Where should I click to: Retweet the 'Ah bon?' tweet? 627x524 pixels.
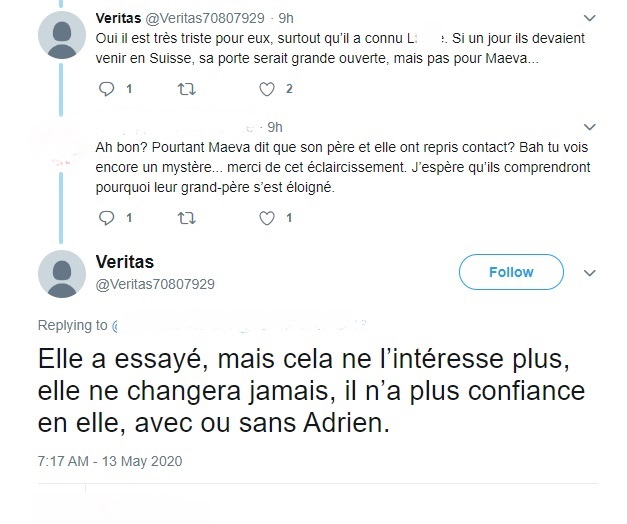click(x=187, y=217)
